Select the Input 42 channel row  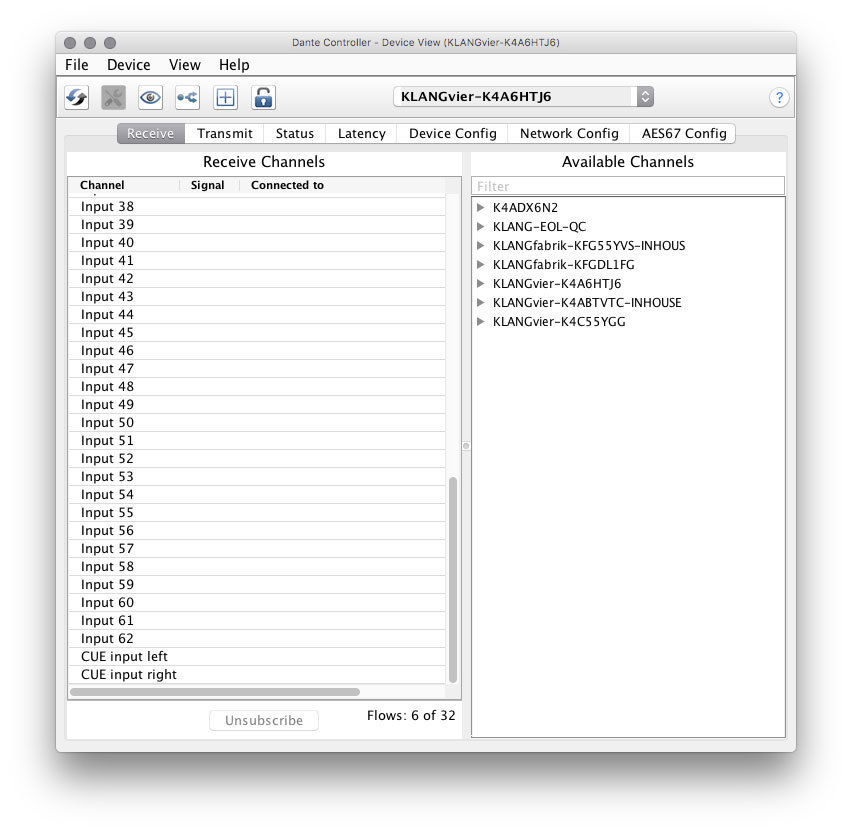pos(257,279)
